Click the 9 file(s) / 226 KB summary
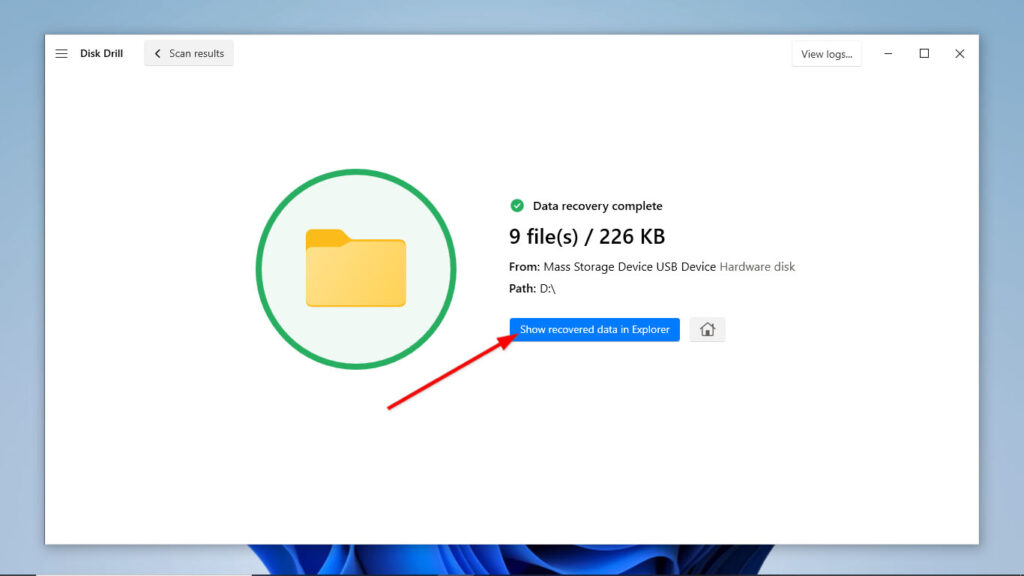This screenshot has height=576, width=1024. [586, 236]
